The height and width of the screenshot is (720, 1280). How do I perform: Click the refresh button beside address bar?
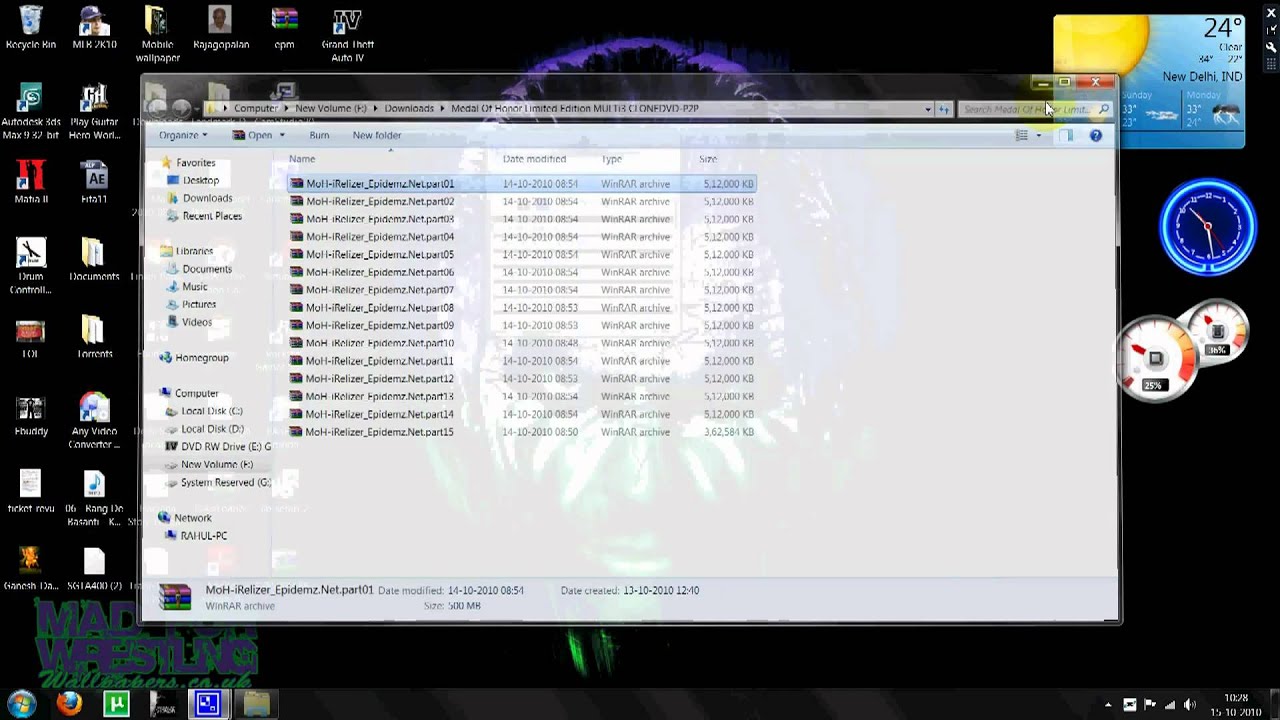pyautogui.click(x=943, y=109)
